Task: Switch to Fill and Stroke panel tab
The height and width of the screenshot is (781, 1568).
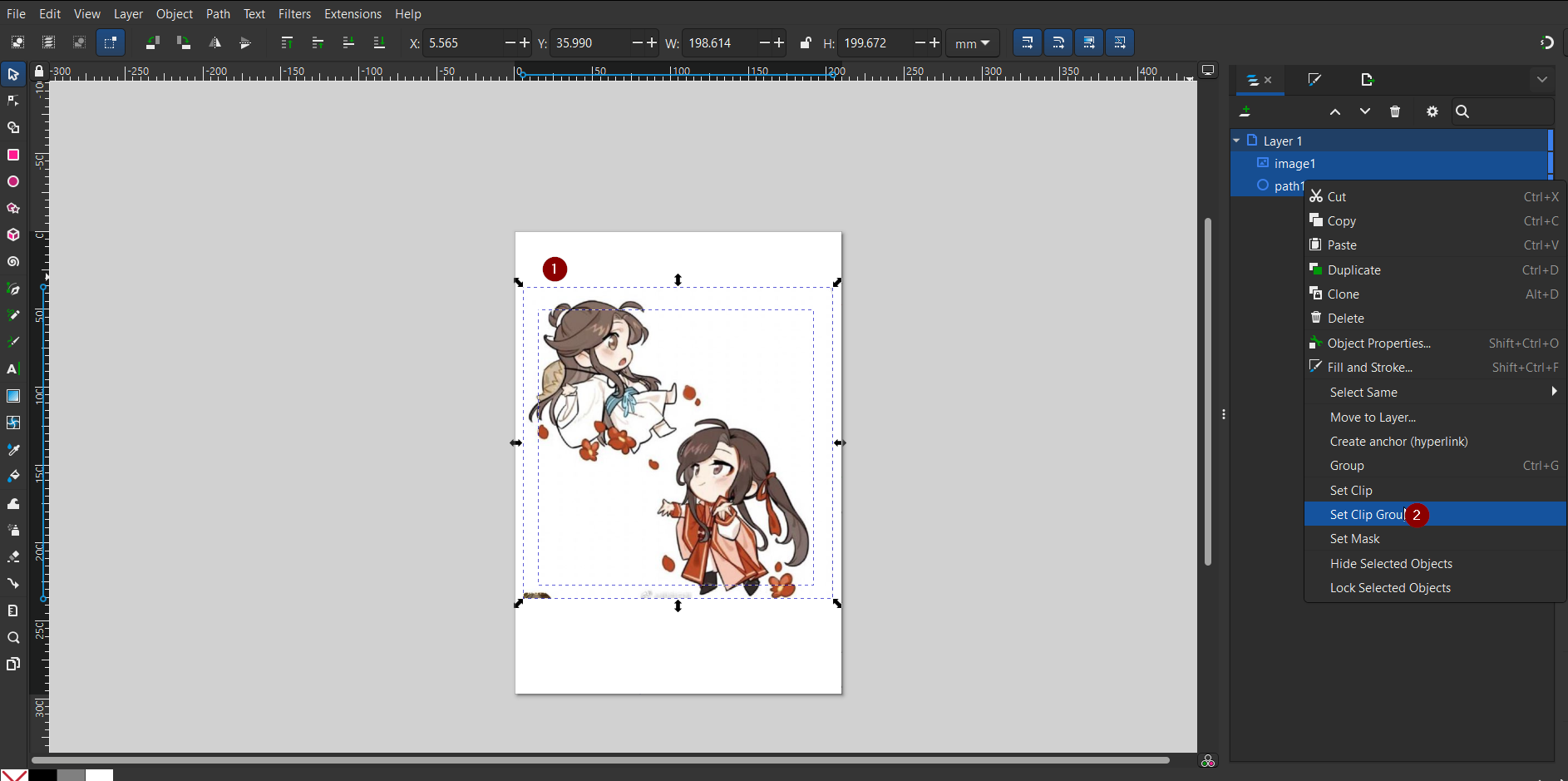Action: point(1314,80)
